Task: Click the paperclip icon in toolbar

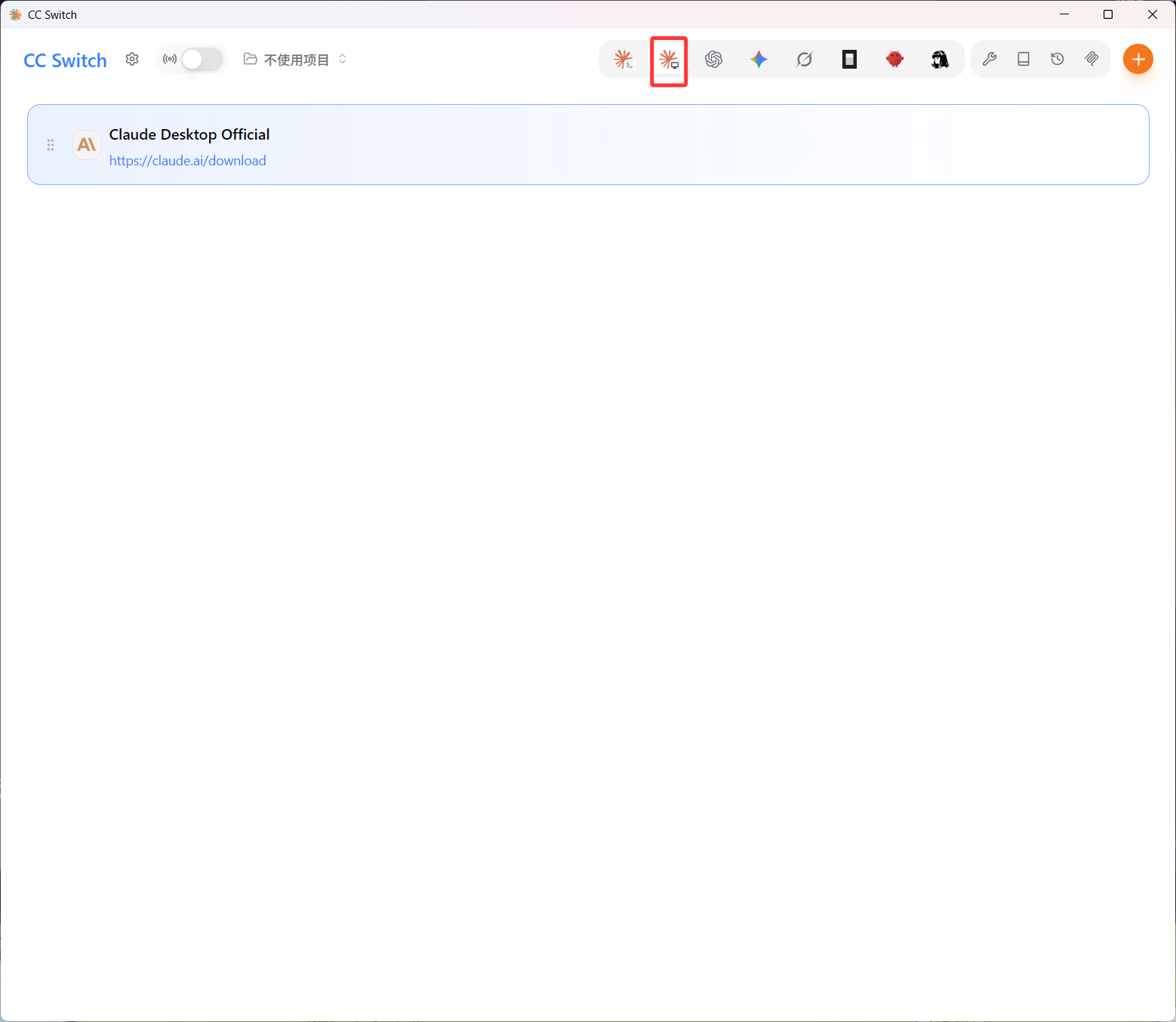Action: pos(1091,59)
